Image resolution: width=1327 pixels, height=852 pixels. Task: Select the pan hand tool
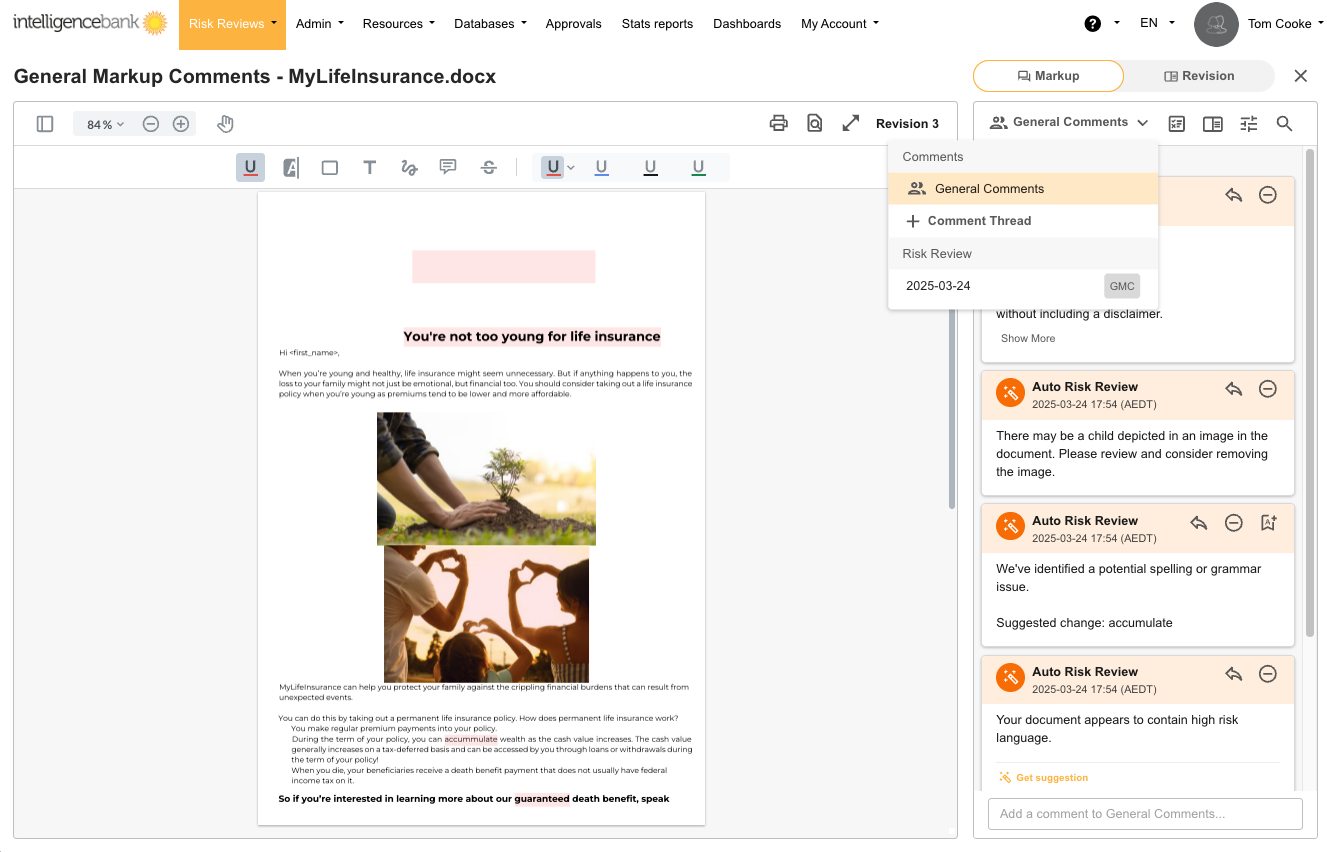(226, 124)
